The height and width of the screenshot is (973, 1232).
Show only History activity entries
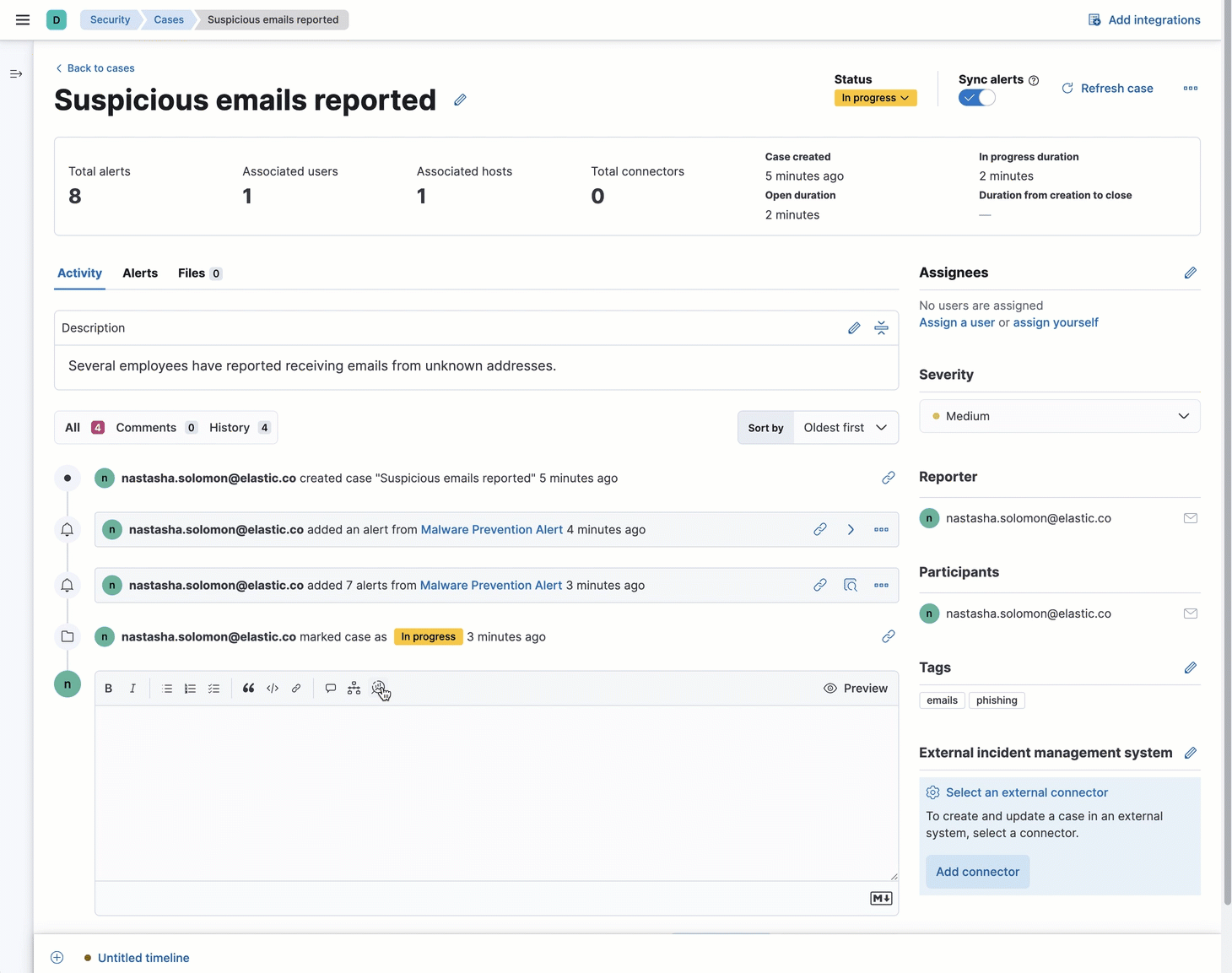coord(229,427)
